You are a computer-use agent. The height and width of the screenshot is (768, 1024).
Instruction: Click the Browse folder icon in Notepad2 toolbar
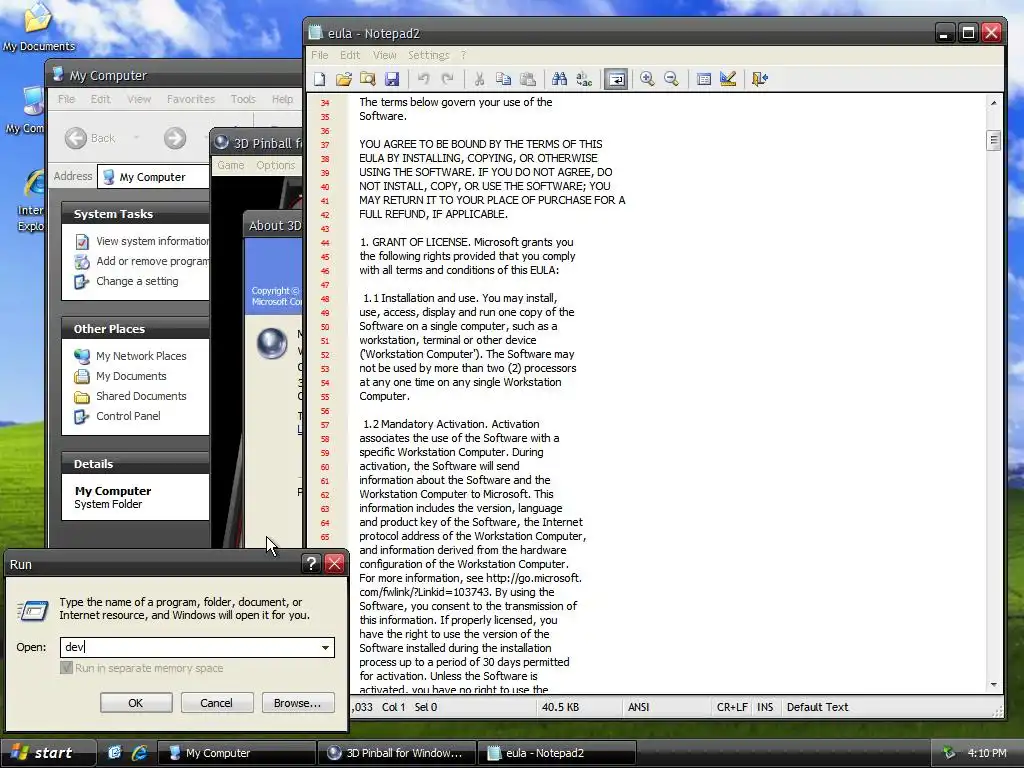point(368,79)
